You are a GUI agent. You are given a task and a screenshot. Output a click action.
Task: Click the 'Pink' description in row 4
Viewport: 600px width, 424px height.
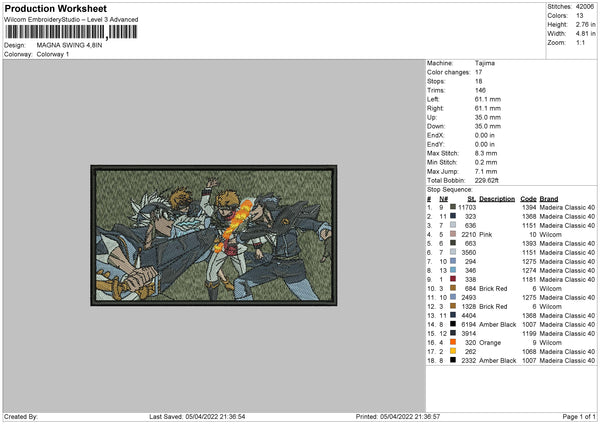[x=486, y=235]
